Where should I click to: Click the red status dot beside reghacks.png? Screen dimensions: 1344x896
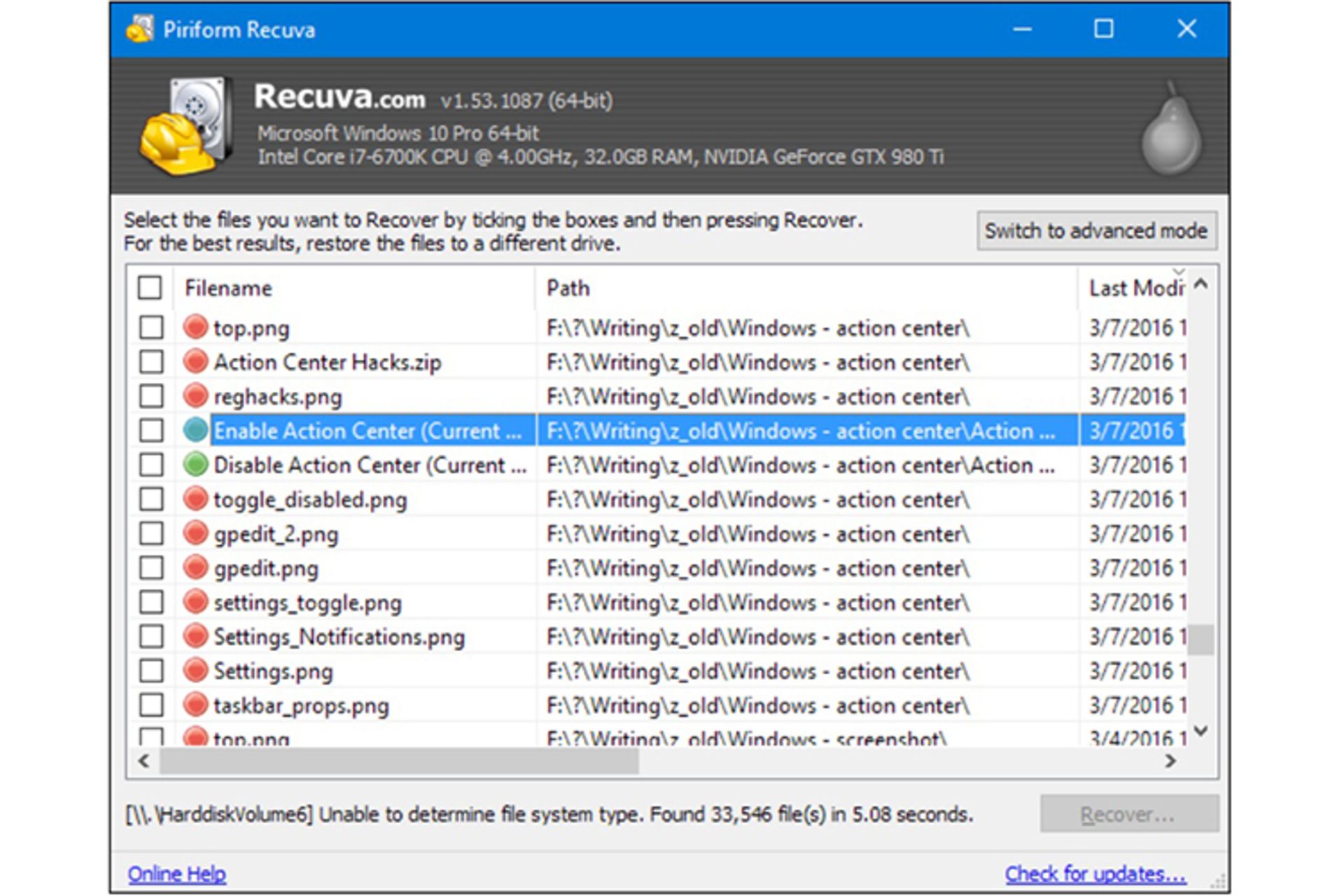pos(195,395)
